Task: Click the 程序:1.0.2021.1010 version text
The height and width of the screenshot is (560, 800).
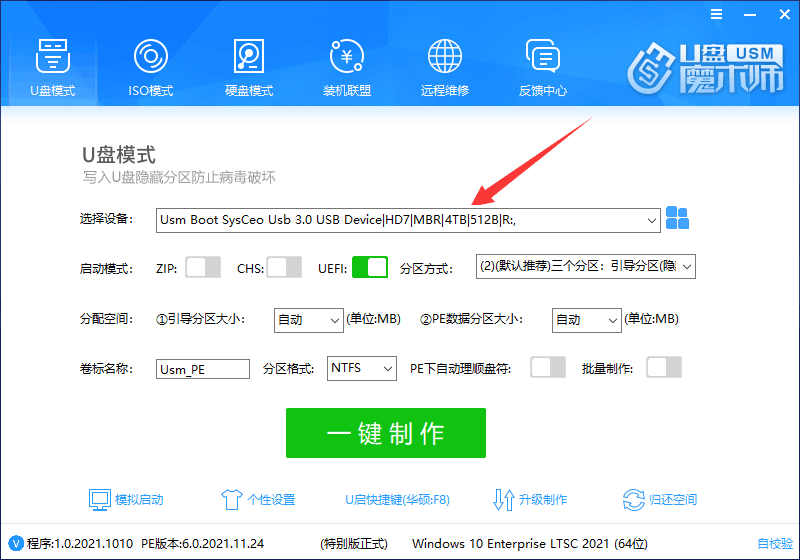Action: 80,544
